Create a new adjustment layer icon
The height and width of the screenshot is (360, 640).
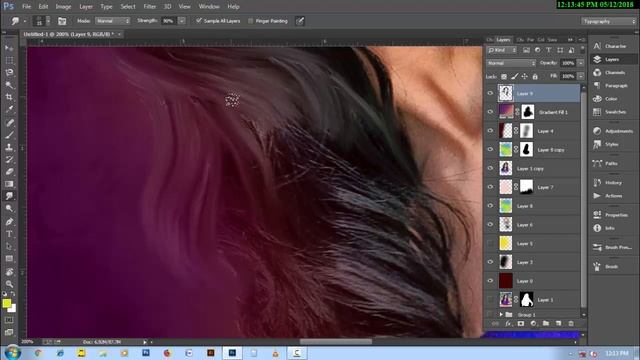(x=533, y=324)
